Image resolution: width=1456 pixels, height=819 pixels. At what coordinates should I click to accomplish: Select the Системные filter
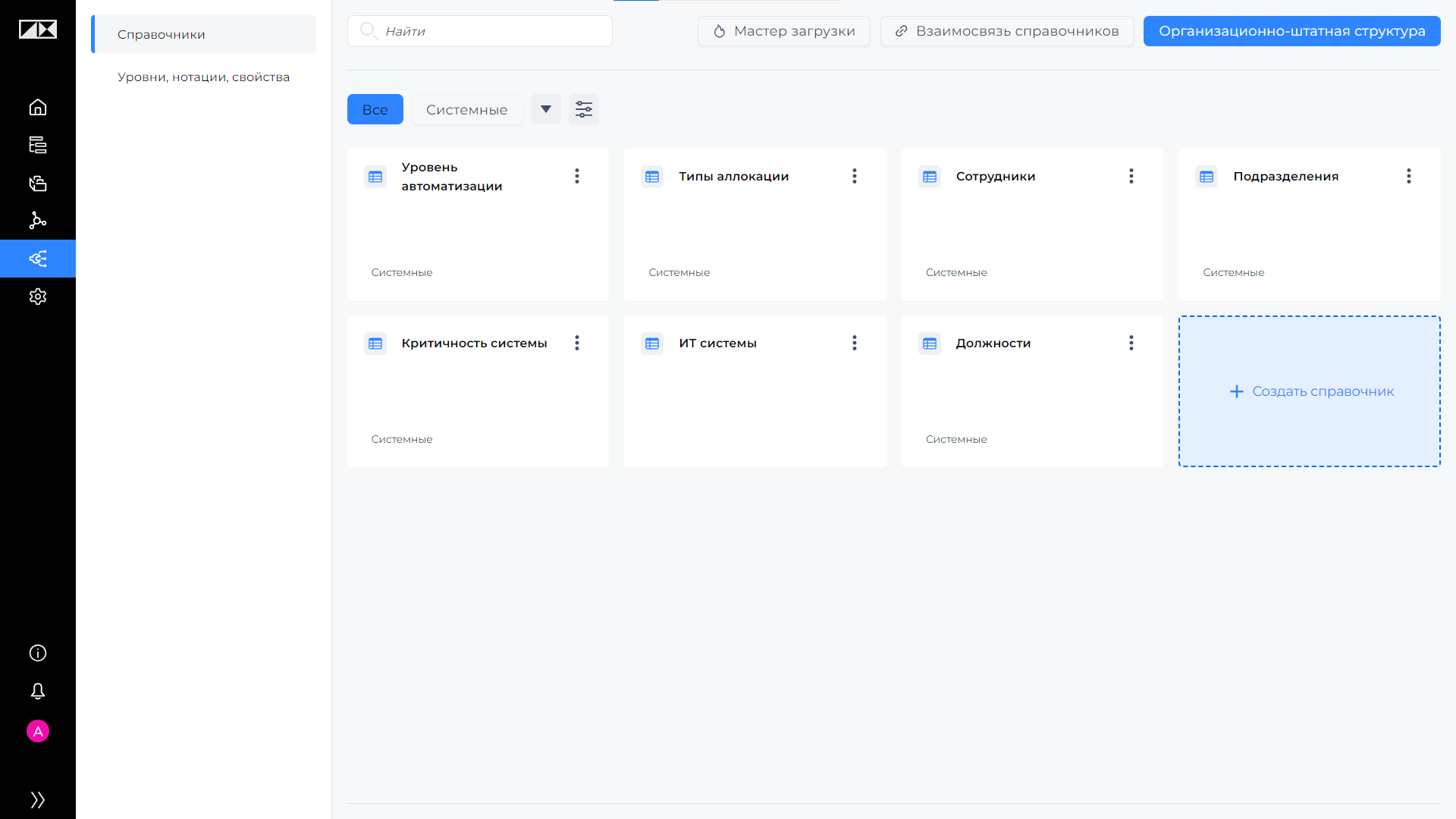point(467,109)
